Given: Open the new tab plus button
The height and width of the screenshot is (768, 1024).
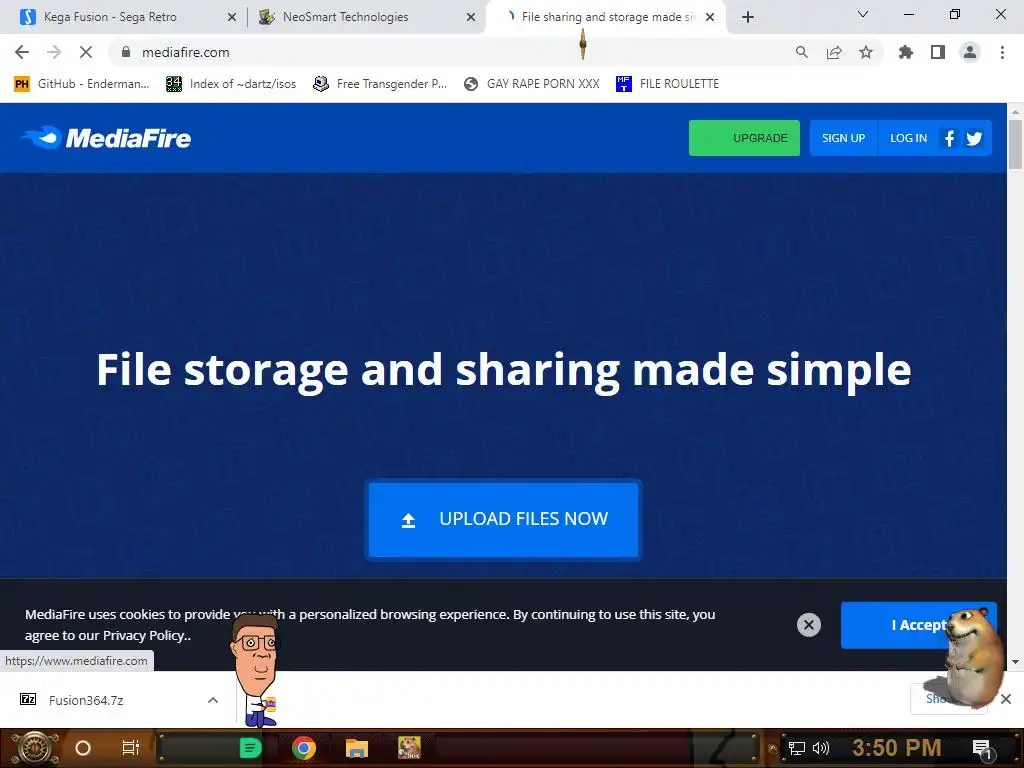Looking at the screenshot, I should [x=748, y=17].
